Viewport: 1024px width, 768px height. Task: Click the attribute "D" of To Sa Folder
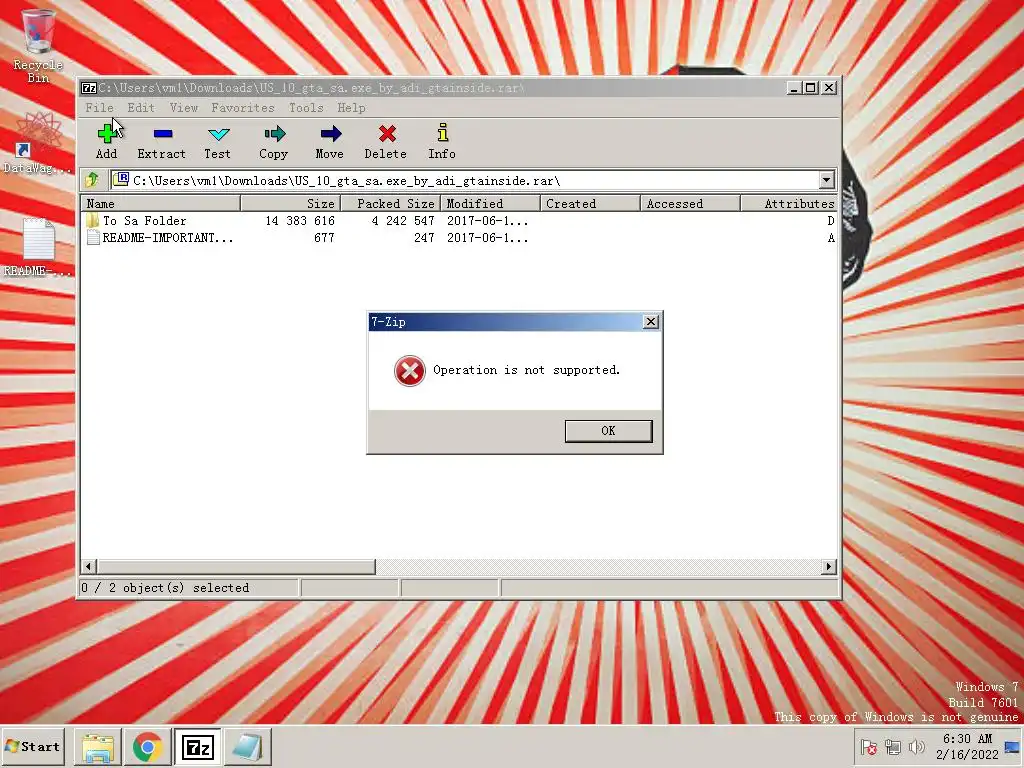831,221
